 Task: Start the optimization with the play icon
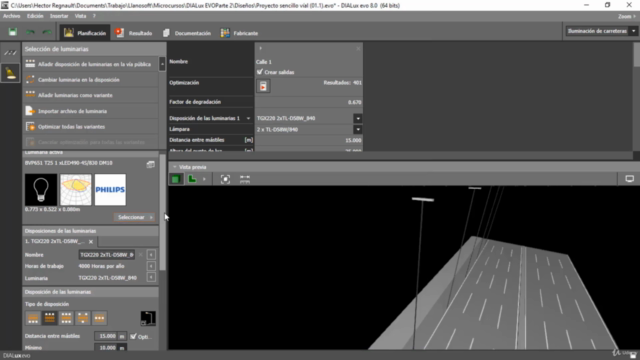pyautogui.click(x=263, y=86)
